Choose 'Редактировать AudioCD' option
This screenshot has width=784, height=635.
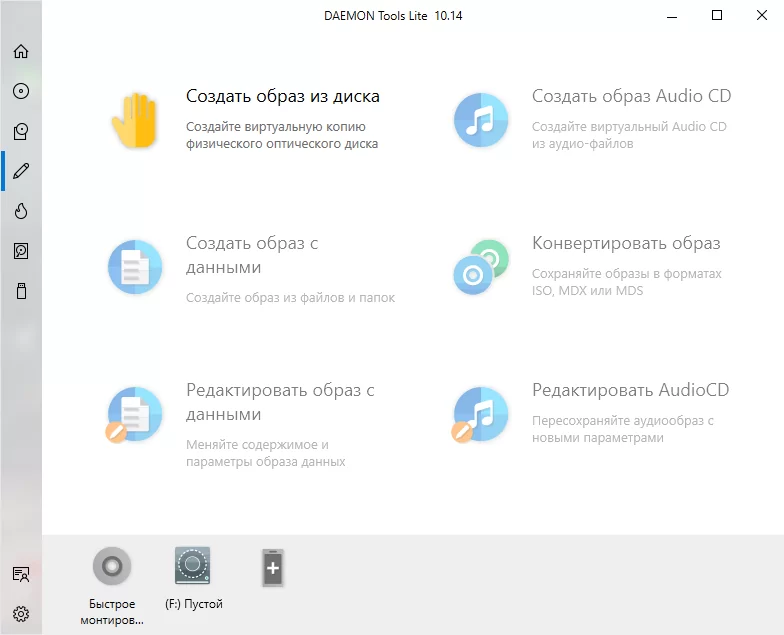630,390
